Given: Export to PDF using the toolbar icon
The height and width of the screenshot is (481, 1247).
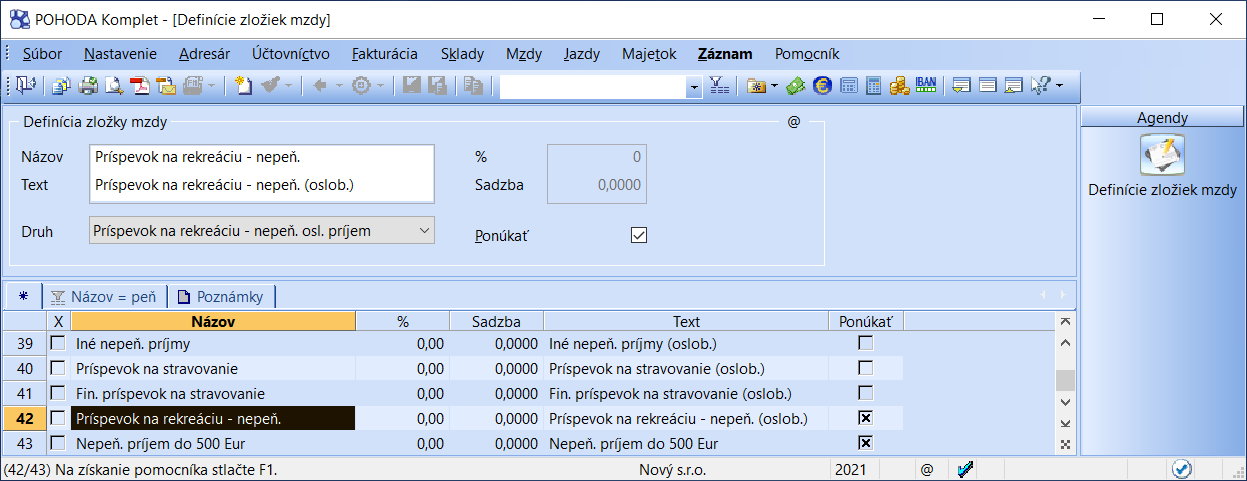Looking at the screenshot, I should 140,86.
